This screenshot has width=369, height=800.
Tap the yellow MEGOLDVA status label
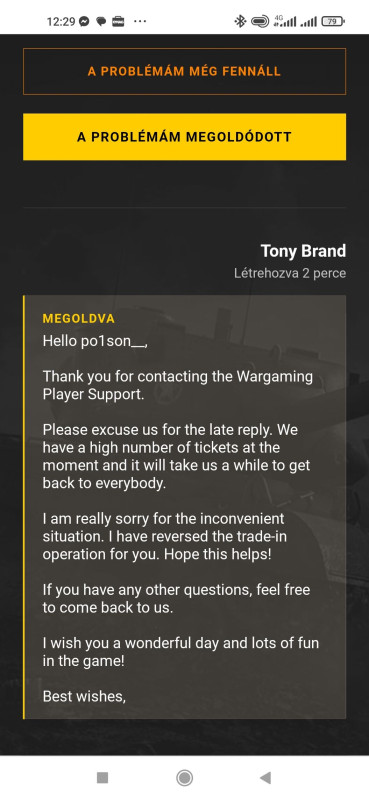[x=79, y=319]
